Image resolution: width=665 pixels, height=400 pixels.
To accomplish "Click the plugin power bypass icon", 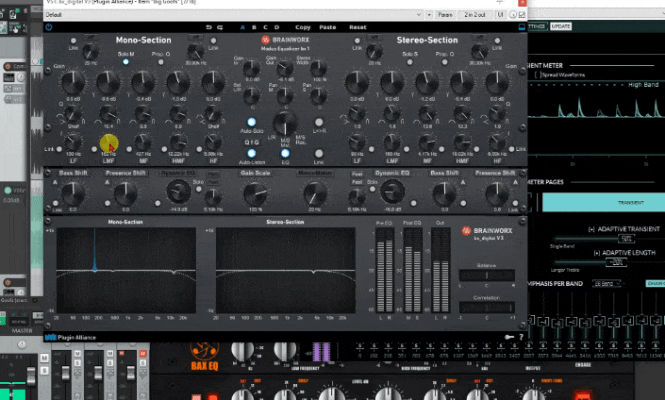I will point(49,27).
